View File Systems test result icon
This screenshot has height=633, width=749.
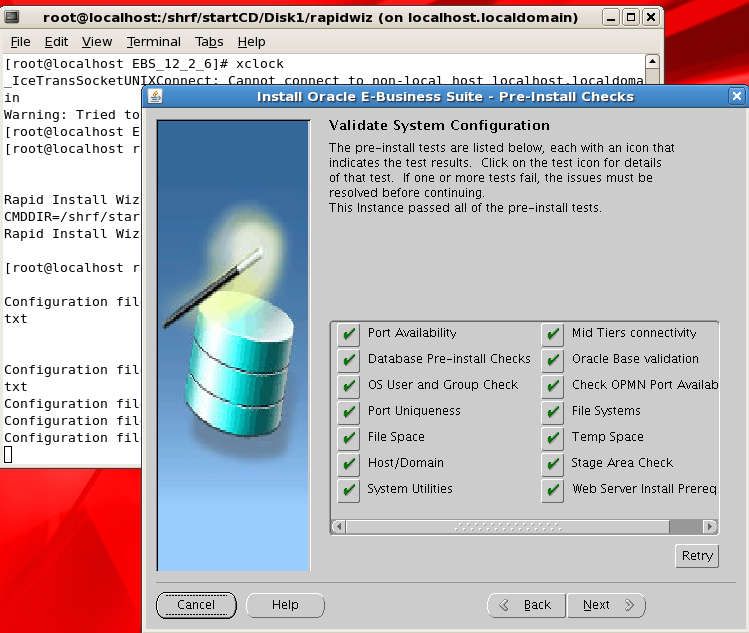[553, 411]
